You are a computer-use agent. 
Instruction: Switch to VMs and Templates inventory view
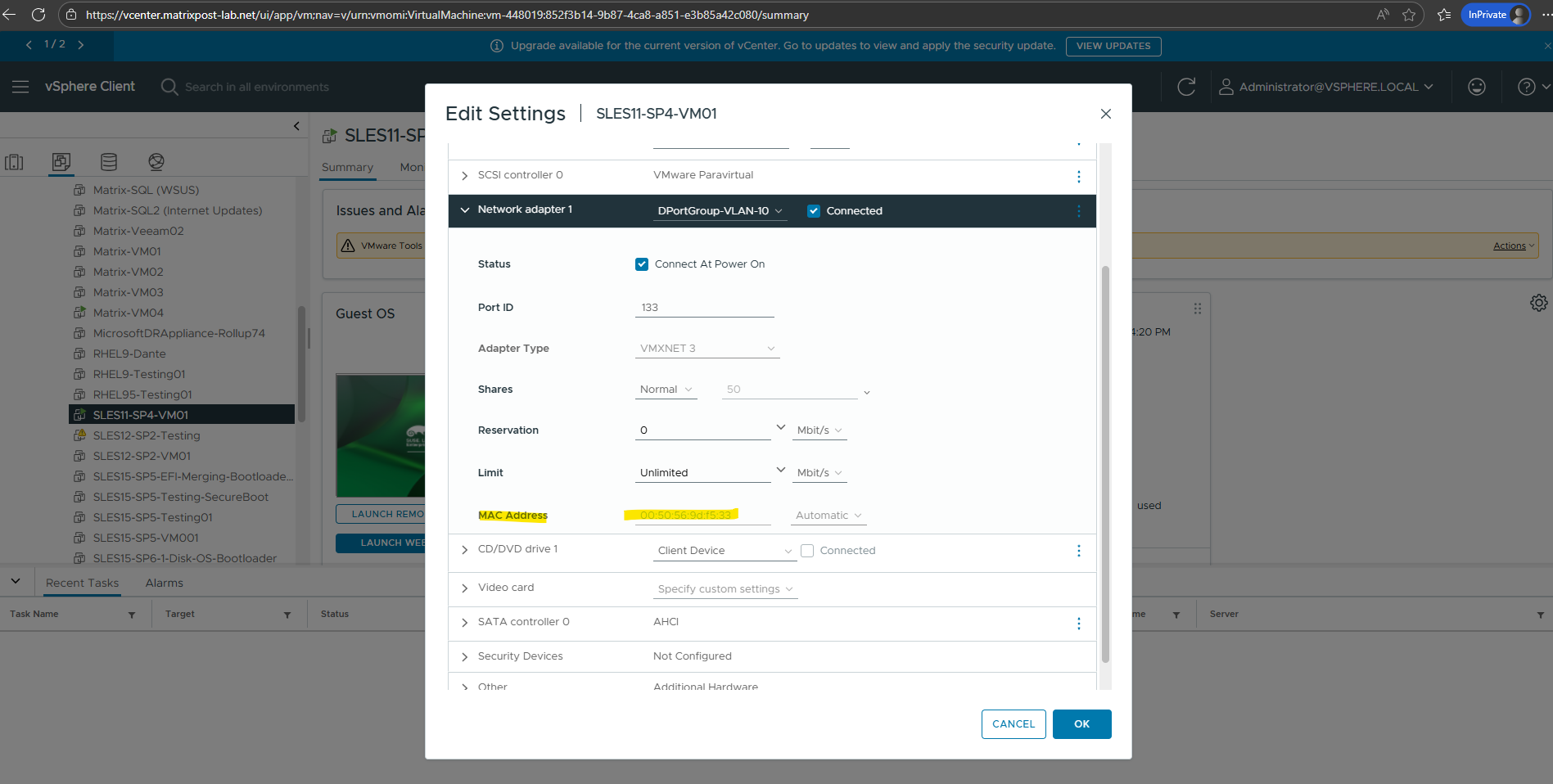coord(61,162)
